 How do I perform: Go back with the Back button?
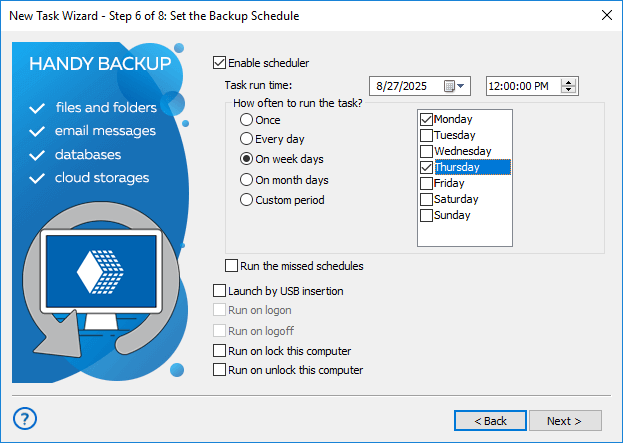click(x=490, y=421)
